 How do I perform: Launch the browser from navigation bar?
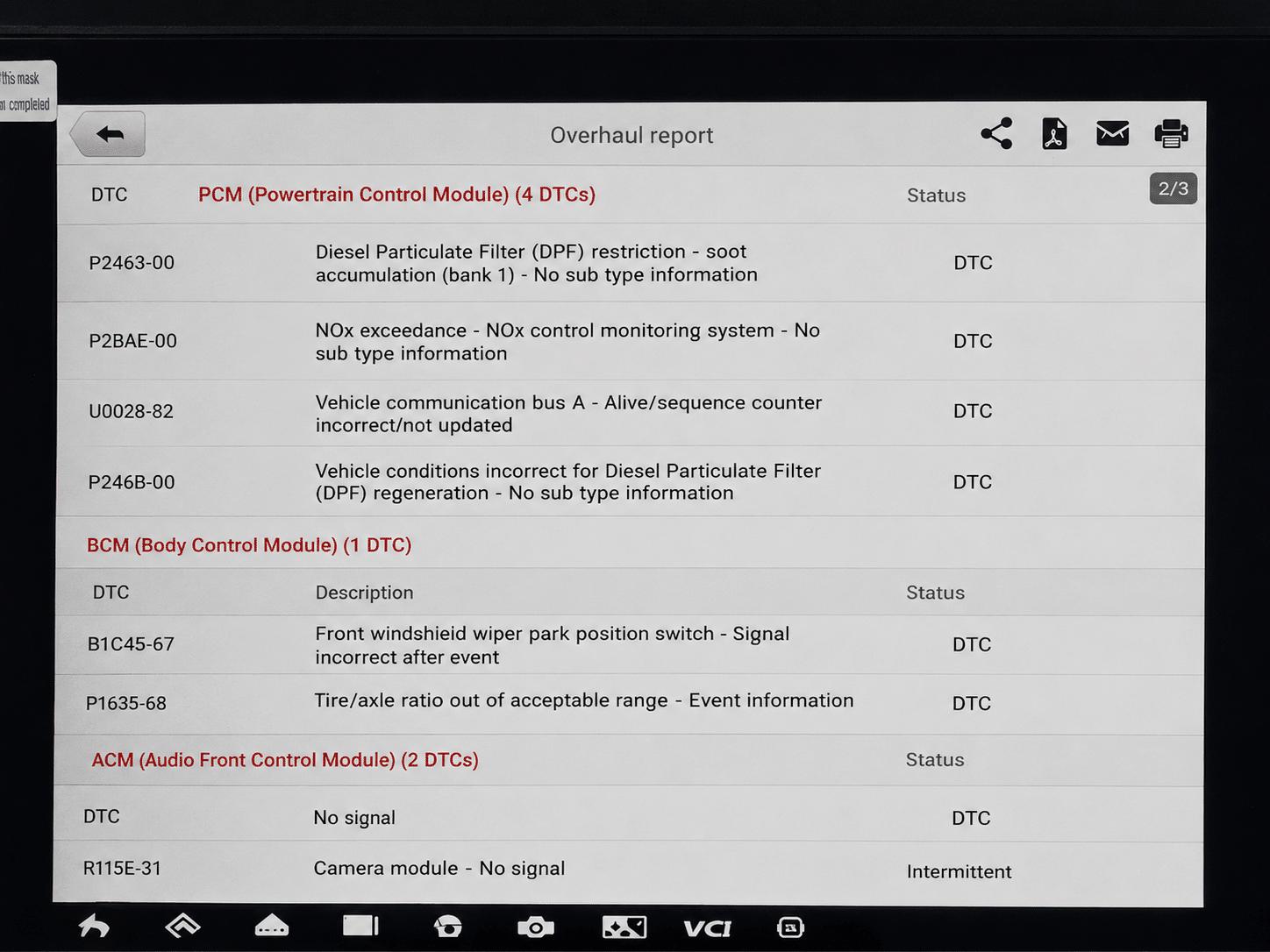click(x=448, y=927)
